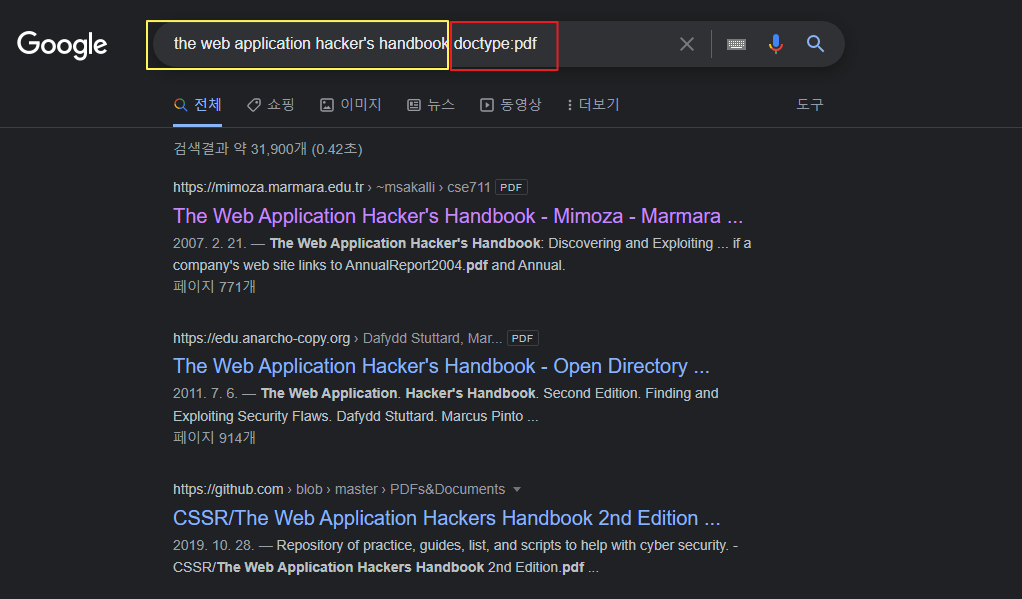Image resolution: width=1022 pixels, height=599 pixels.
Task: Click the PDF badge on the marmara result
Action: pyautogui.click(x=511, y=188)
